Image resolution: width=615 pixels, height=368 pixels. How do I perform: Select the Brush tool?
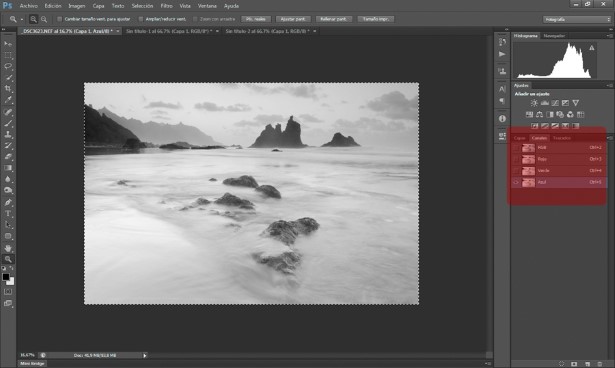[8, 123]
